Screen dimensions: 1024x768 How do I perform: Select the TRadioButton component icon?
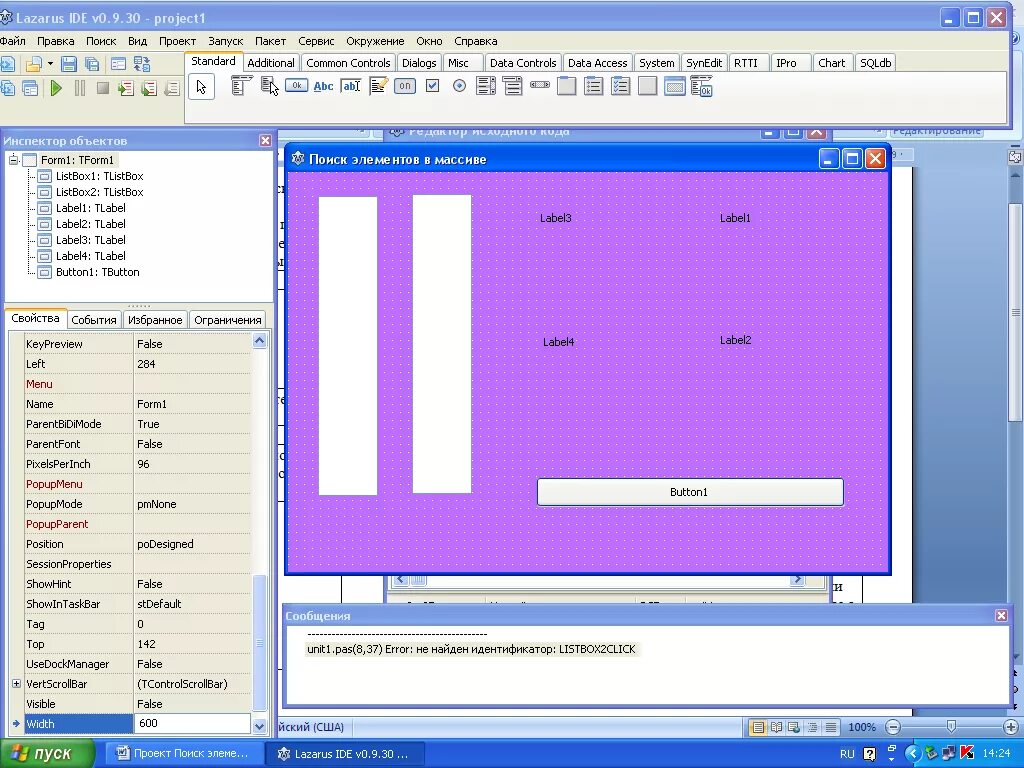[x=459, y=86]
